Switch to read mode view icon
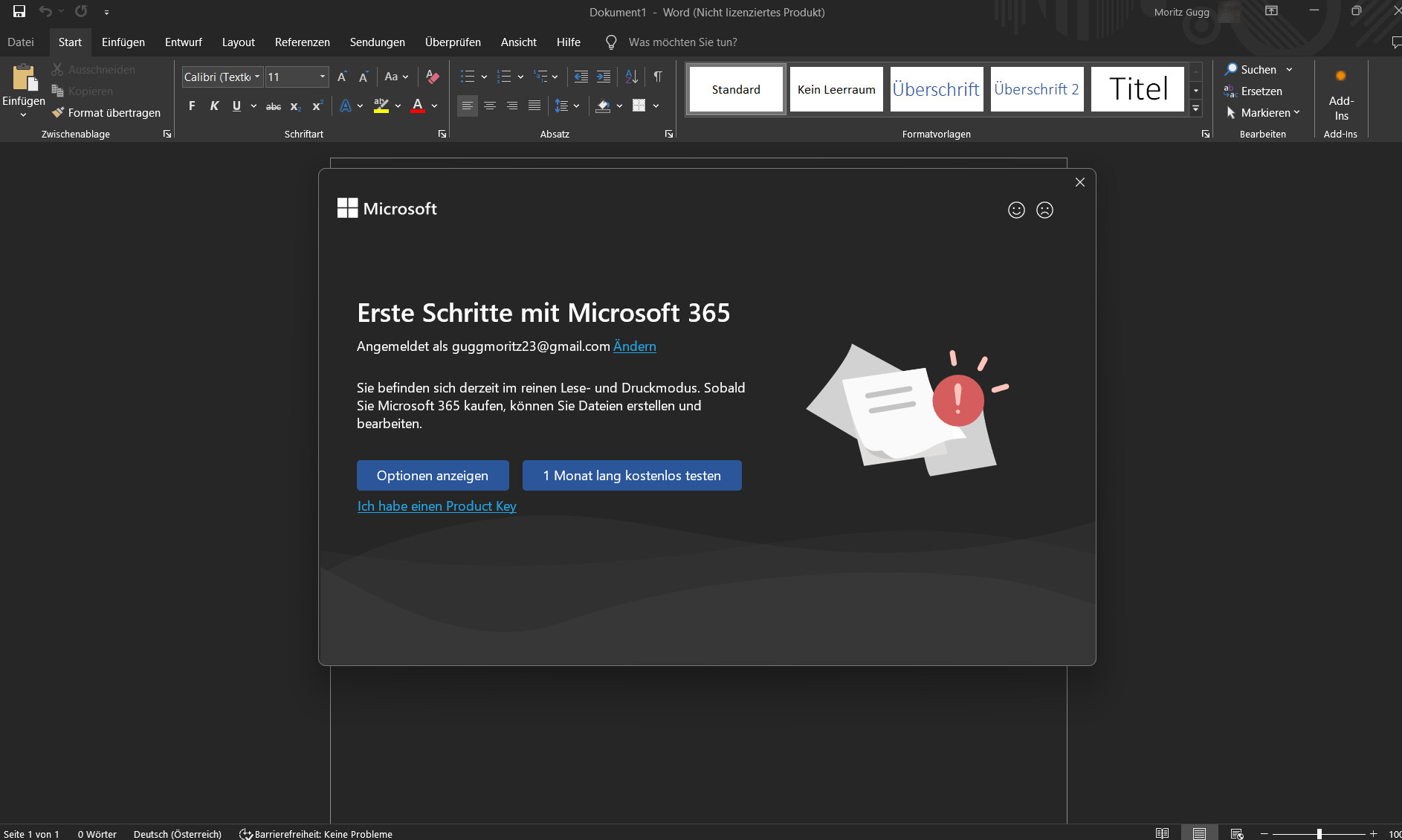1402x840 pixels. tap(1163, 833)
